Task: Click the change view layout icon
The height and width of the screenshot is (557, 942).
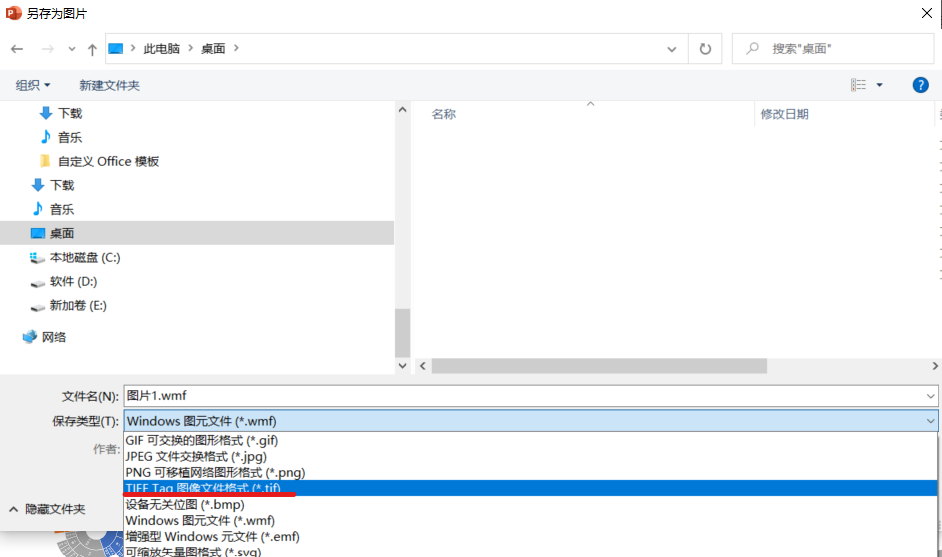Action: tap(858, 85)
